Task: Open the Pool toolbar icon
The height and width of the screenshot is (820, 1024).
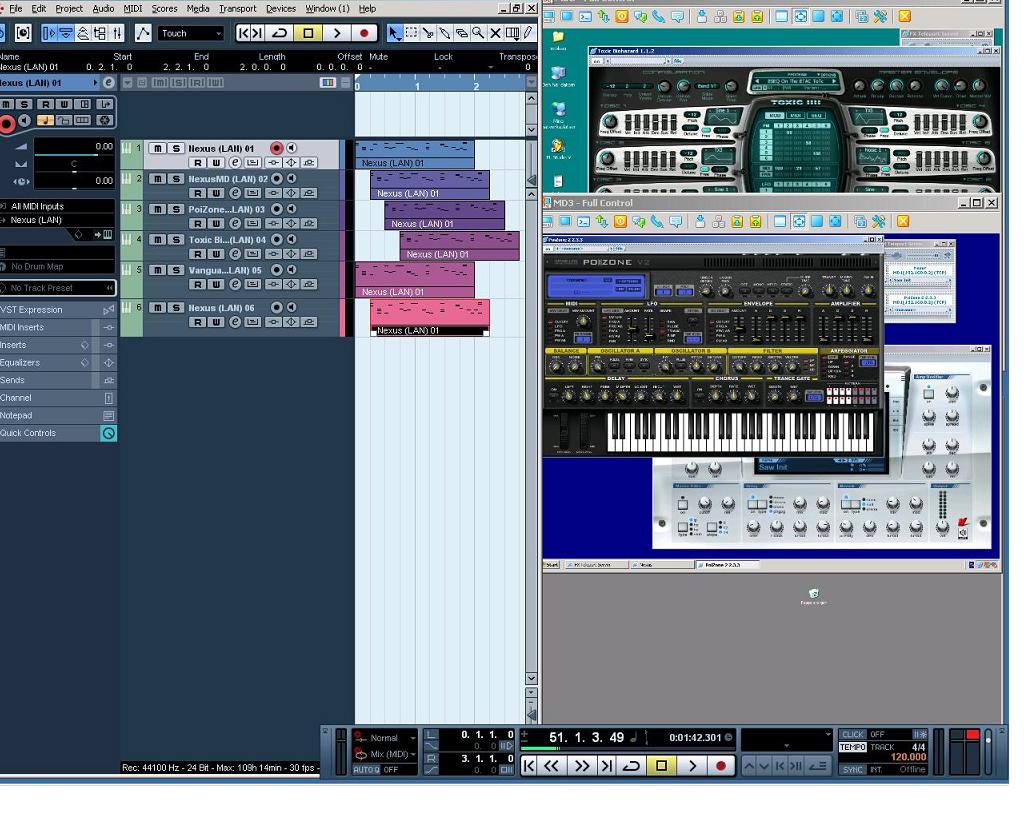Action: [x=100, y=33]
